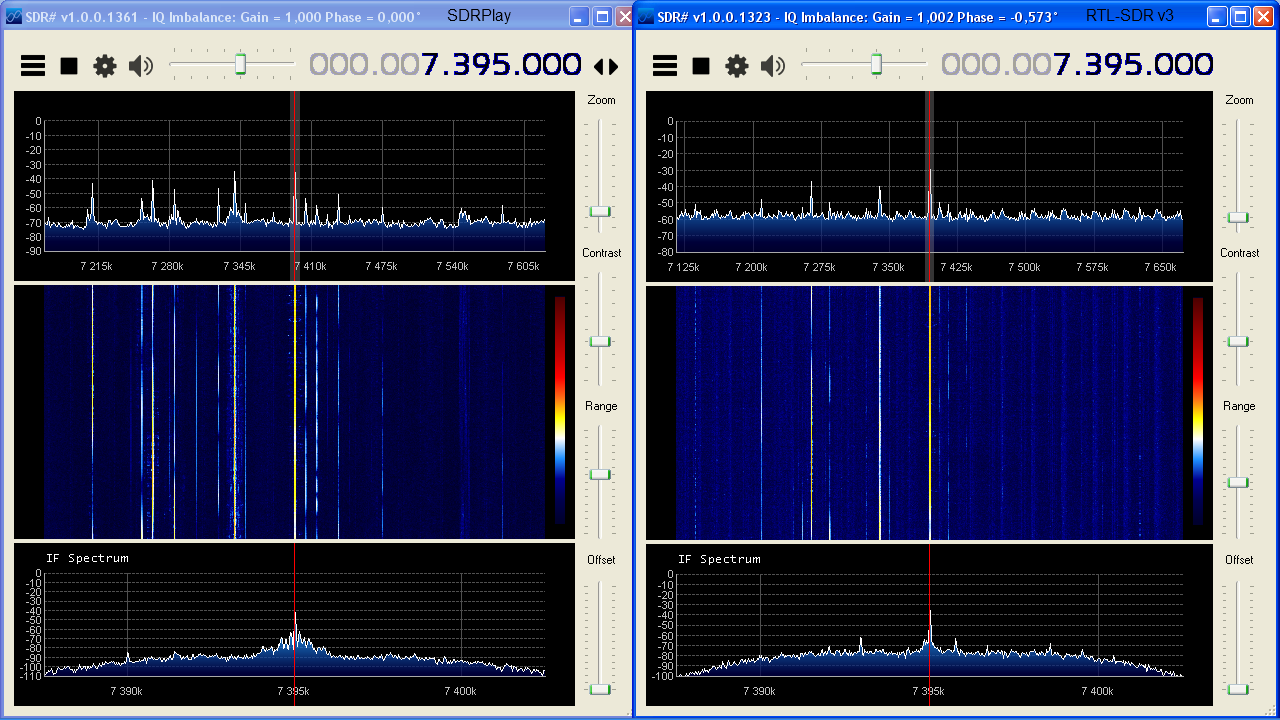The width and height of the screenshot is (1280, 720).
Task: Click waterfall color scale in SDRPlay window
Action: 560,410
